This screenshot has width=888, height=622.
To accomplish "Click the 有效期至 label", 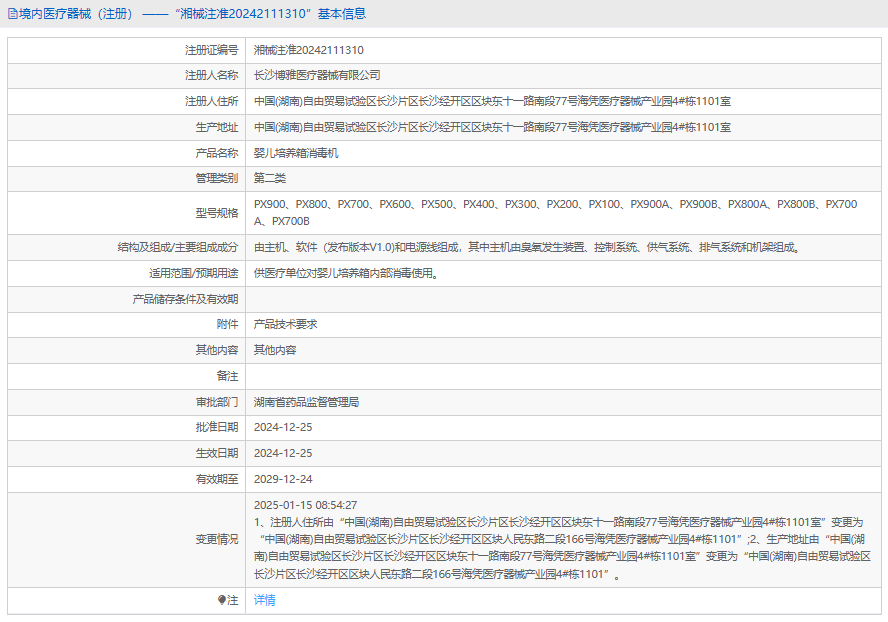I will [x=217, y=479].
